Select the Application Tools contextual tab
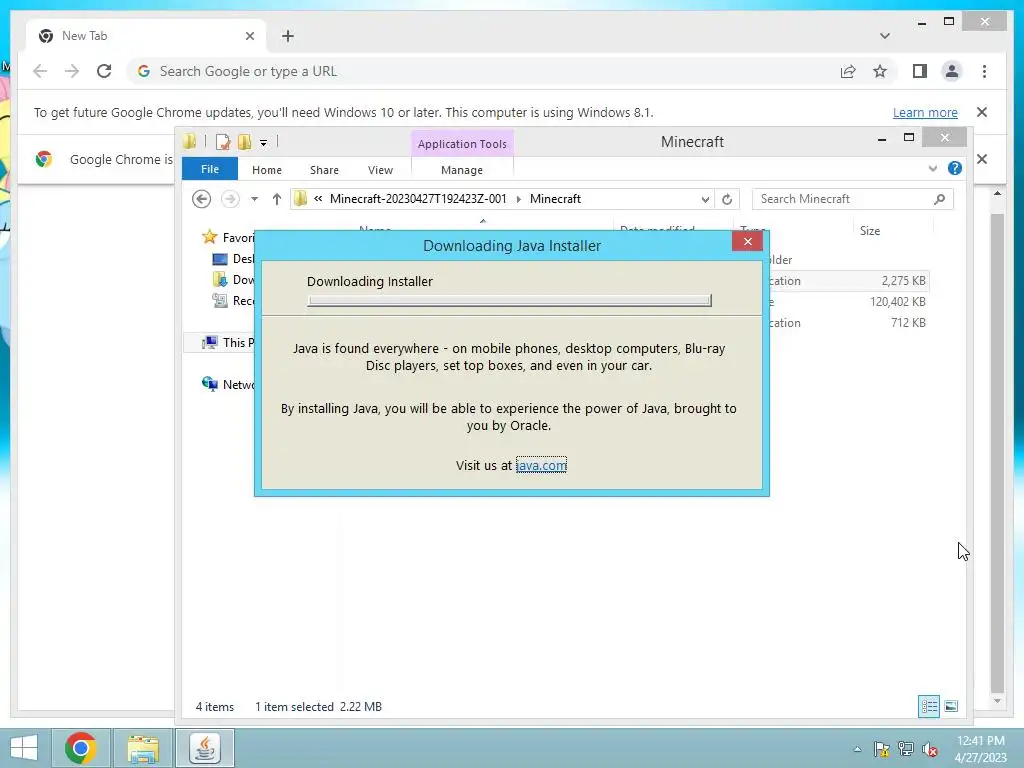This screenshot has height=768, width=1024. pyautogui.click(x=462, y=144)
